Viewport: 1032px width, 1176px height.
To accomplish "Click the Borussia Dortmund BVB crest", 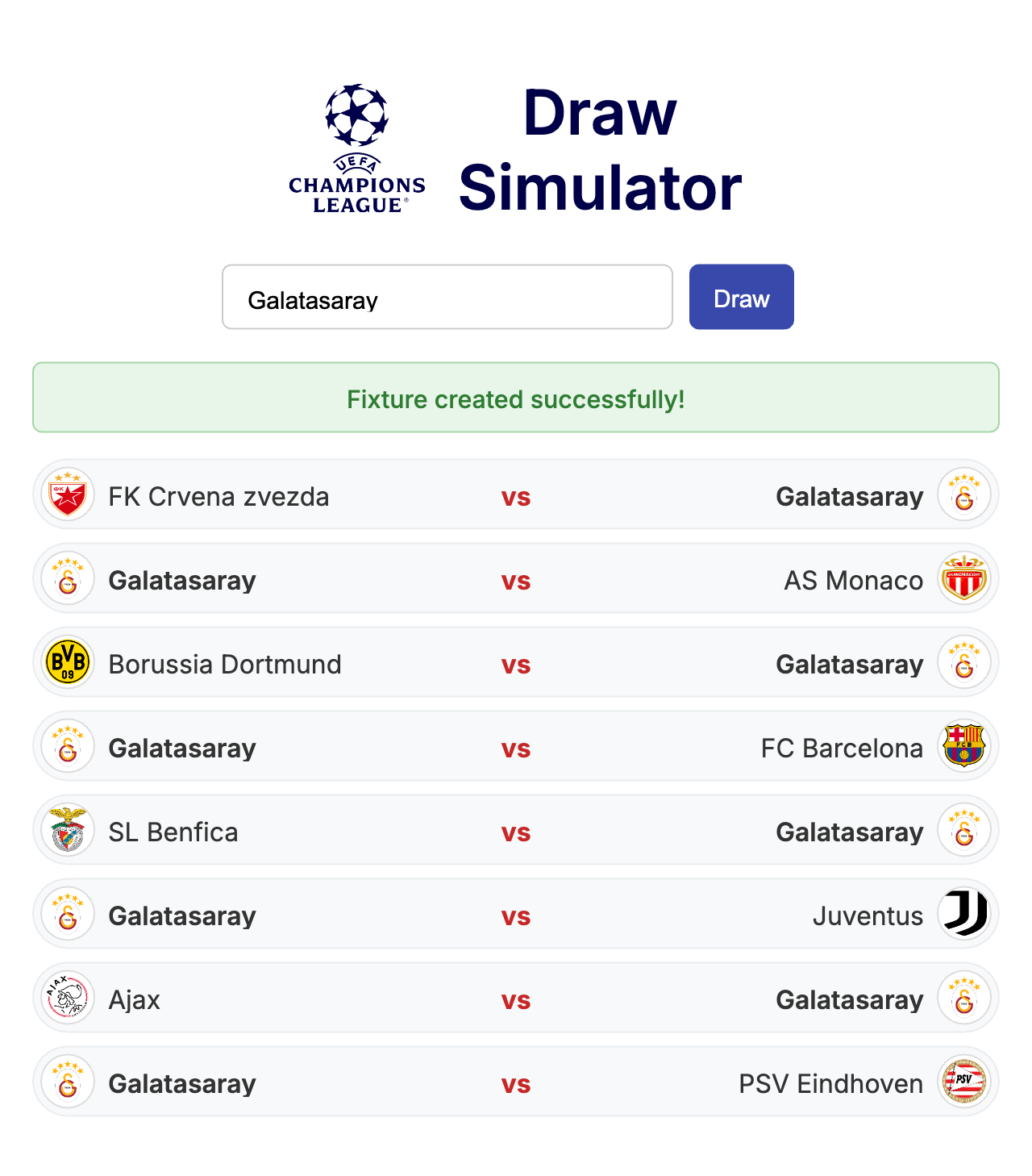I will (68, 663).
